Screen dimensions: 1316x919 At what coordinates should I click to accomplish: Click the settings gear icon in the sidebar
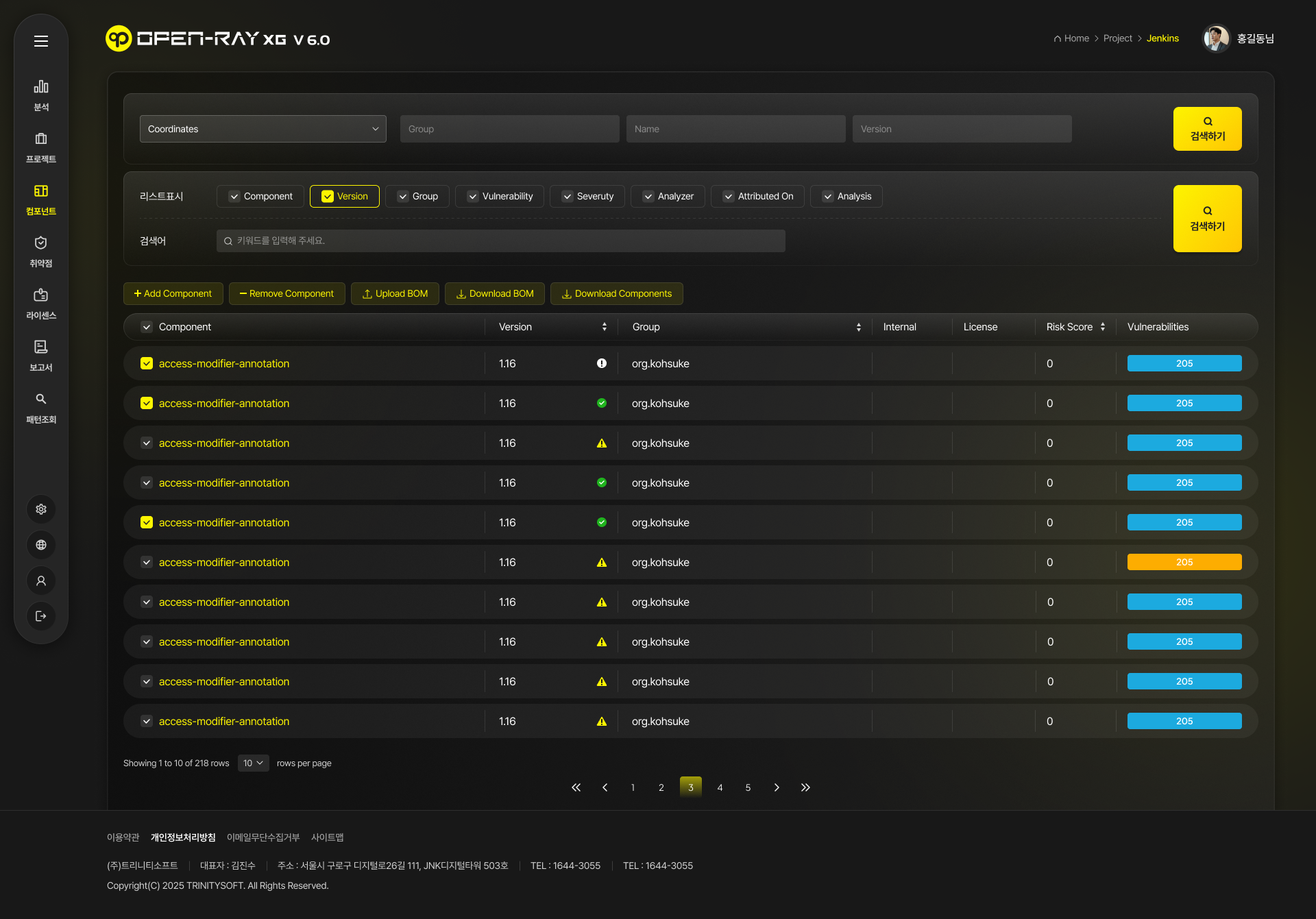[x=41, y=509]
